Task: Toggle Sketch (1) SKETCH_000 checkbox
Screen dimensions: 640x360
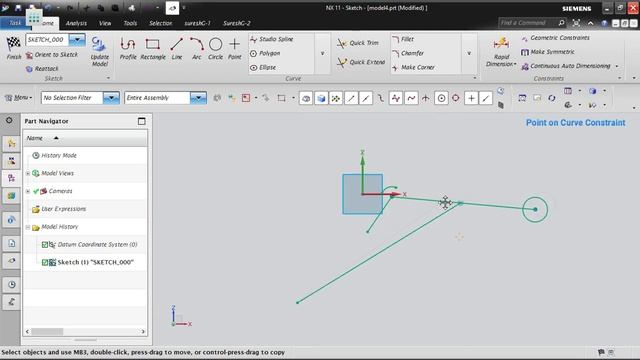Action: (x=45, y=262)
